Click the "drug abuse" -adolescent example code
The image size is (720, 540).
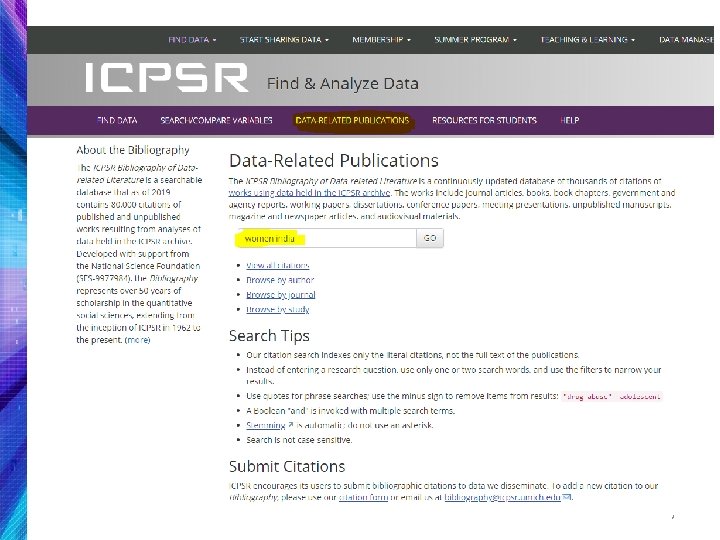(x=611, y=396)
